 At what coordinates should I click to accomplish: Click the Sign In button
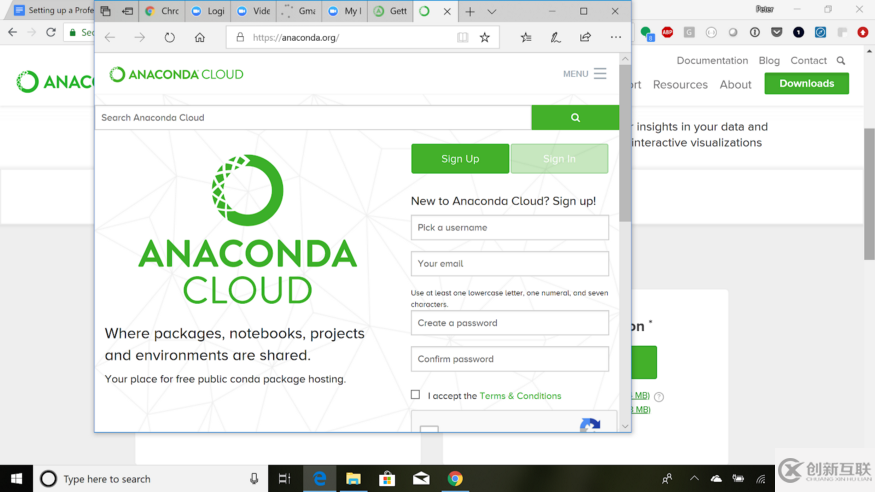(x=559, y=159)
